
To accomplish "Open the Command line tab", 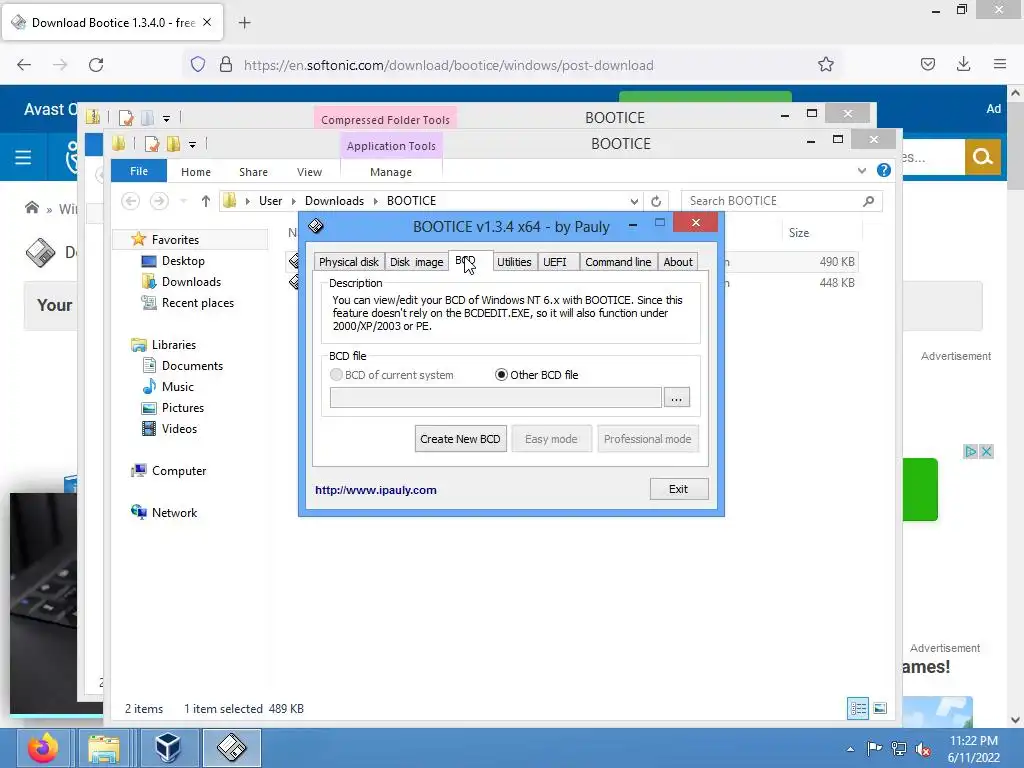I will [618, 262].
